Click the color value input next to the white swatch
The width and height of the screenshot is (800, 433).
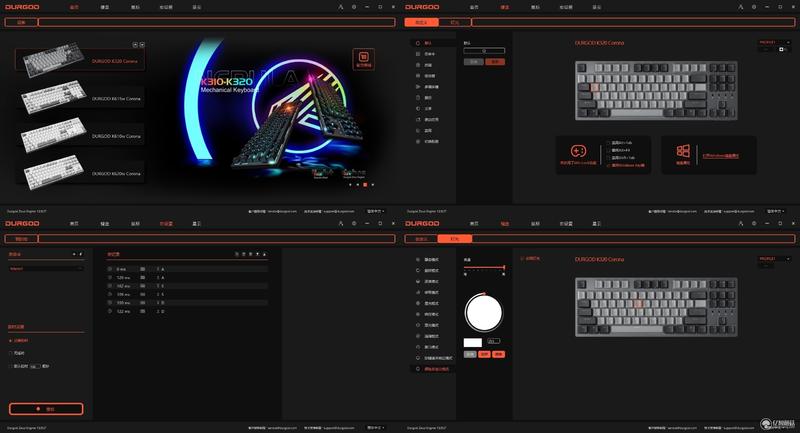tap(493, 341)
